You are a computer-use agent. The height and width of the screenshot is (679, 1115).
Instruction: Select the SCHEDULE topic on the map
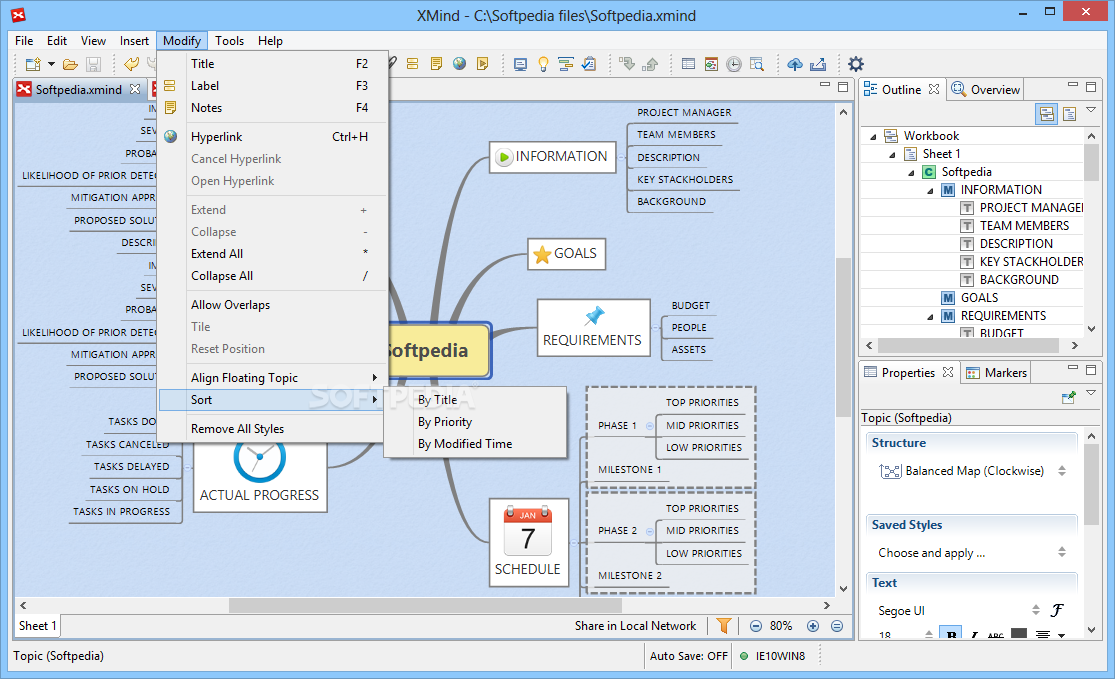click(x=528, y=542)
